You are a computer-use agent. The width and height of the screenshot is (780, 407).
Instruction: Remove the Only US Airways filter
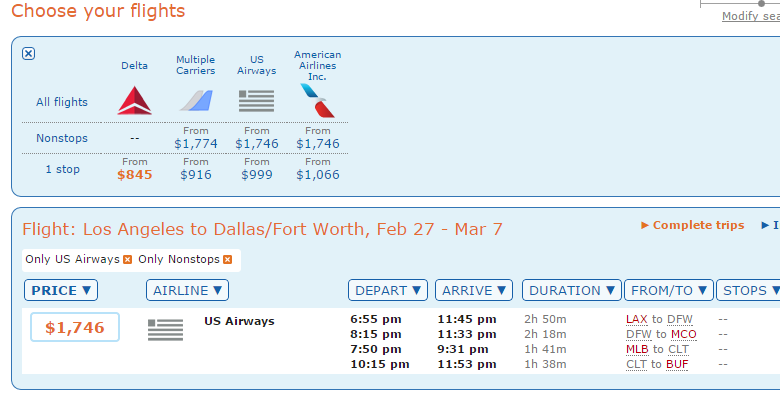(x=128, y=259)
